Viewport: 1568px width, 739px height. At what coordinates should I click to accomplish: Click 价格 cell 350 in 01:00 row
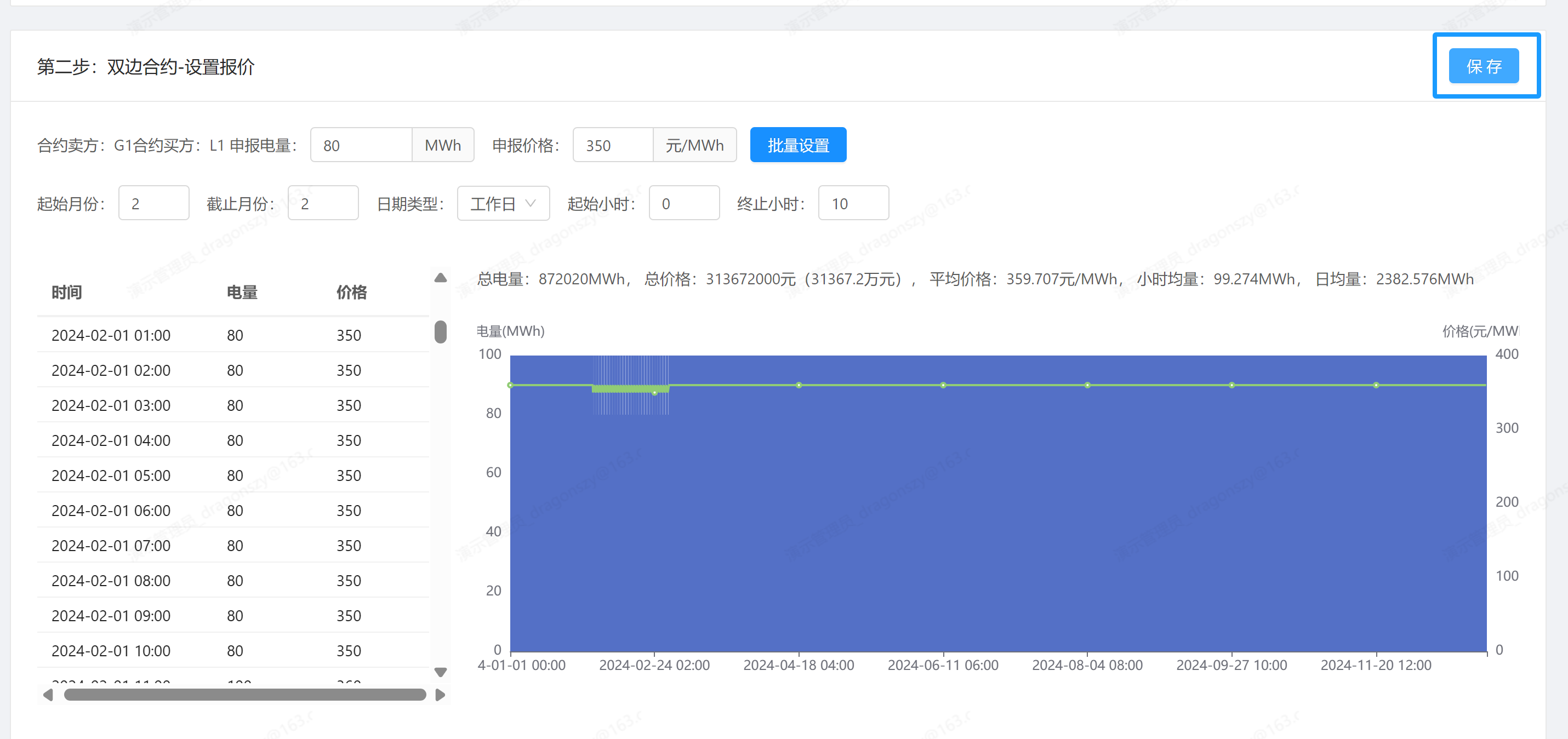click(349, 335)
